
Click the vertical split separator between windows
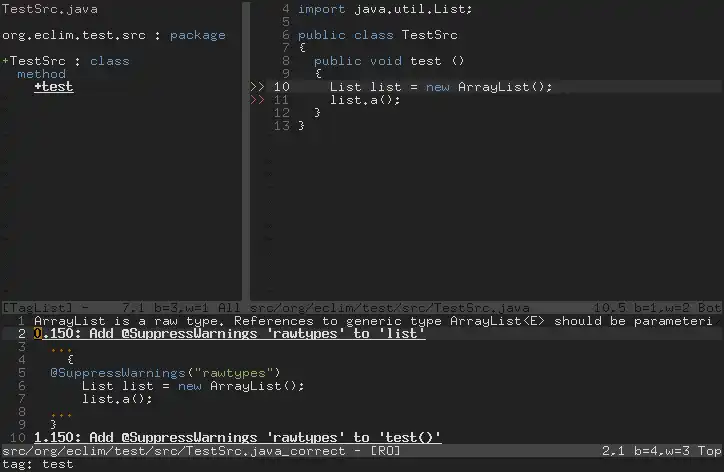coord(246,152)
